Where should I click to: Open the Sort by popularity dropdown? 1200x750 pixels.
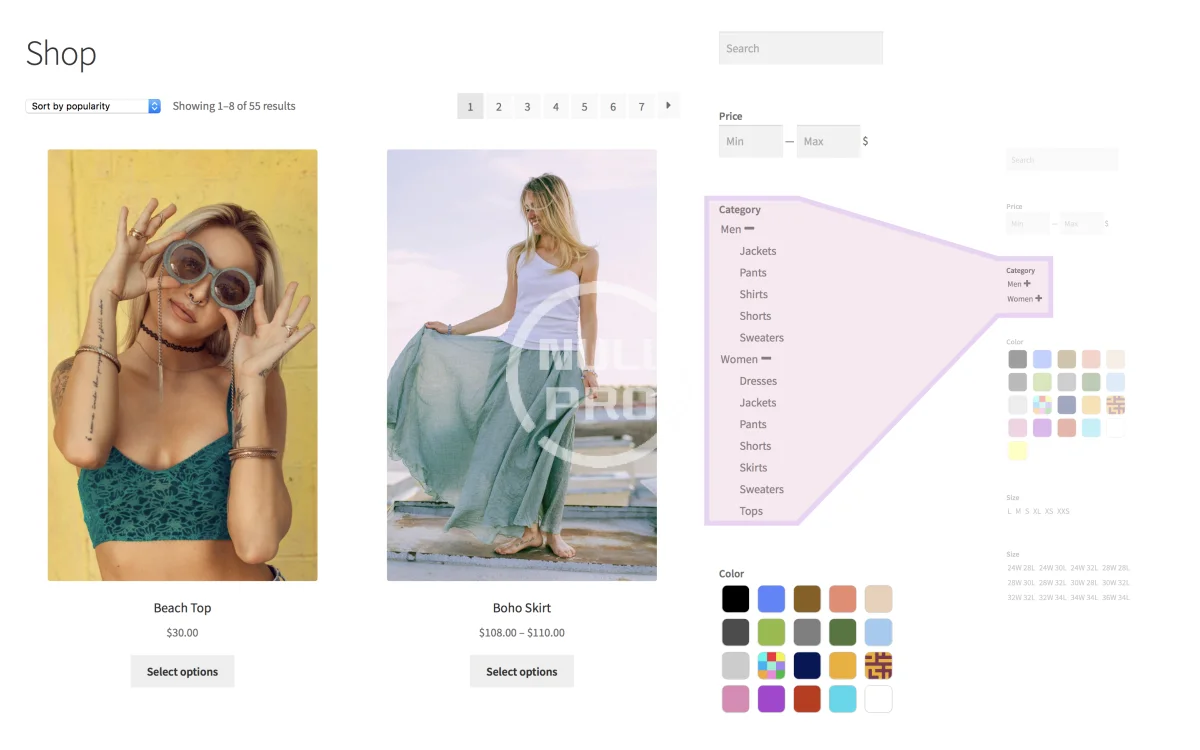93,106
